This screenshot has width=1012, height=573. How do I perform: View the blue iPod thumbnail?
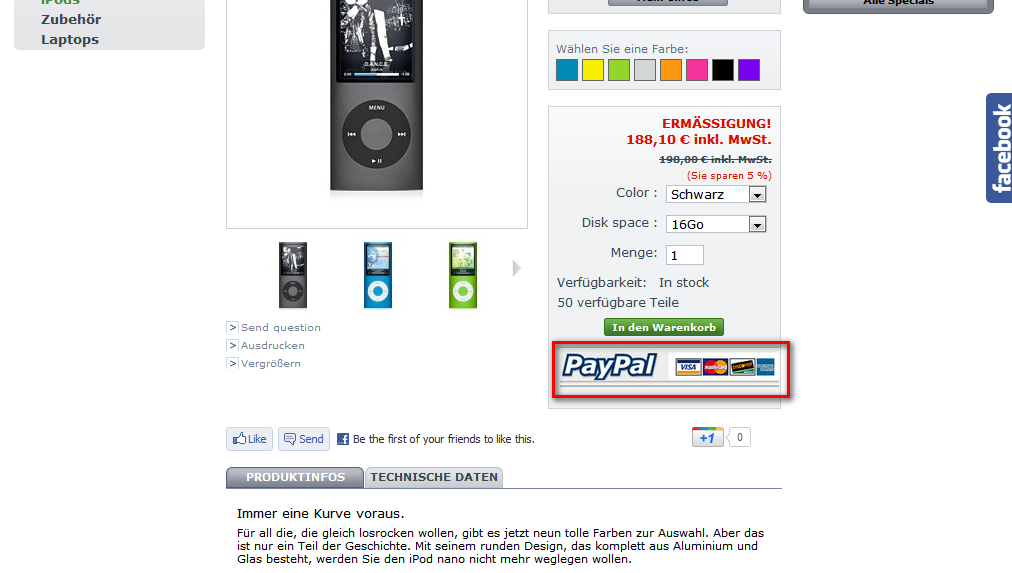point(378,275)
